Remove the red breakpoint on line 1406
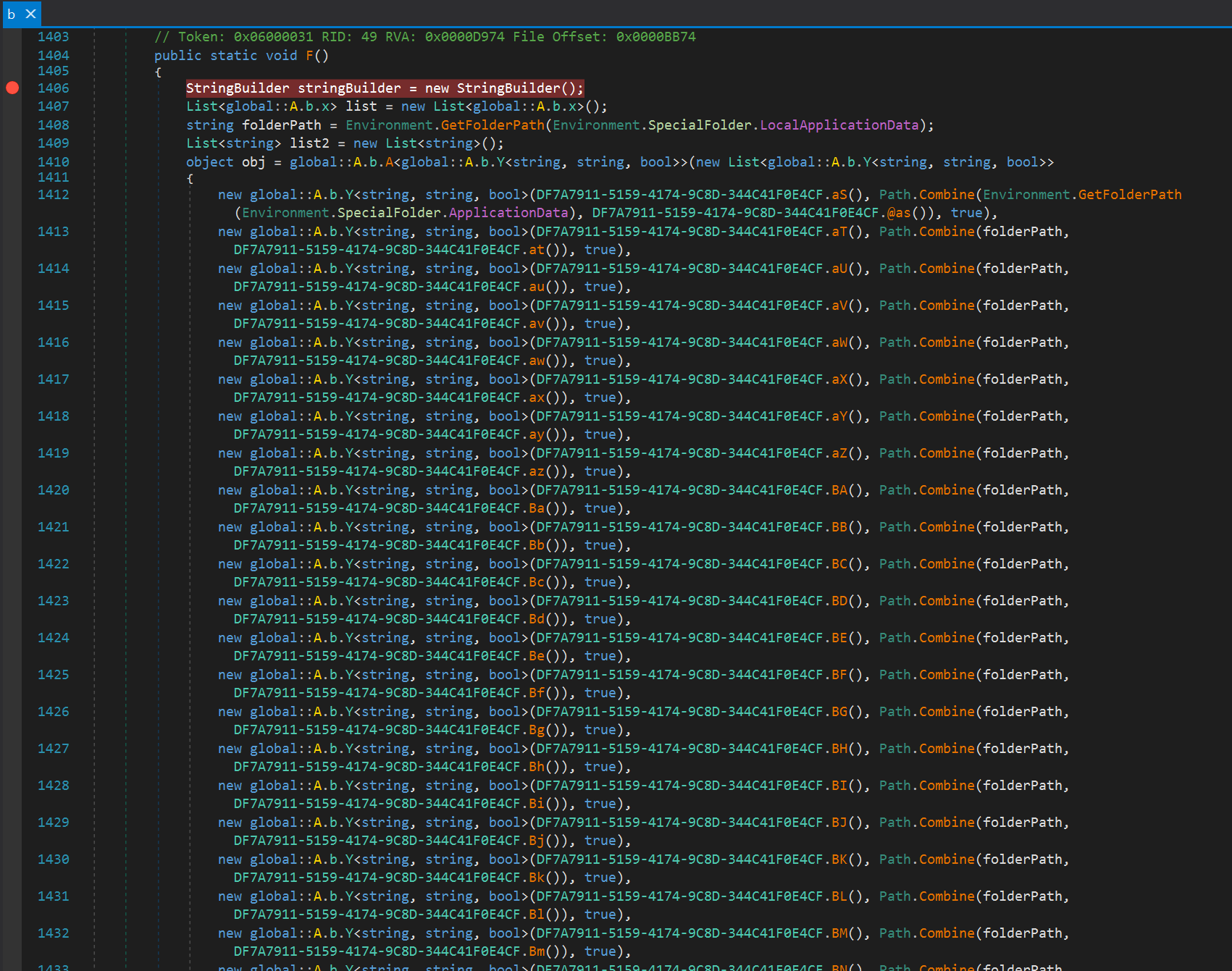This screenshot has height=971, width=1232. pos(12,88)
